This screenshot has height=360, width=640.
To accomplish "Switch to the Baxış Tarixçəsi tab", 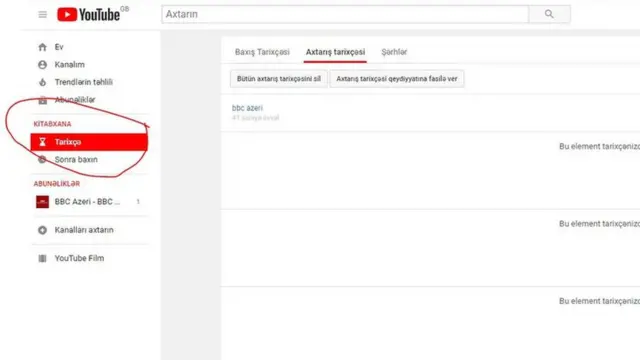I will click(x=262, y=52).
